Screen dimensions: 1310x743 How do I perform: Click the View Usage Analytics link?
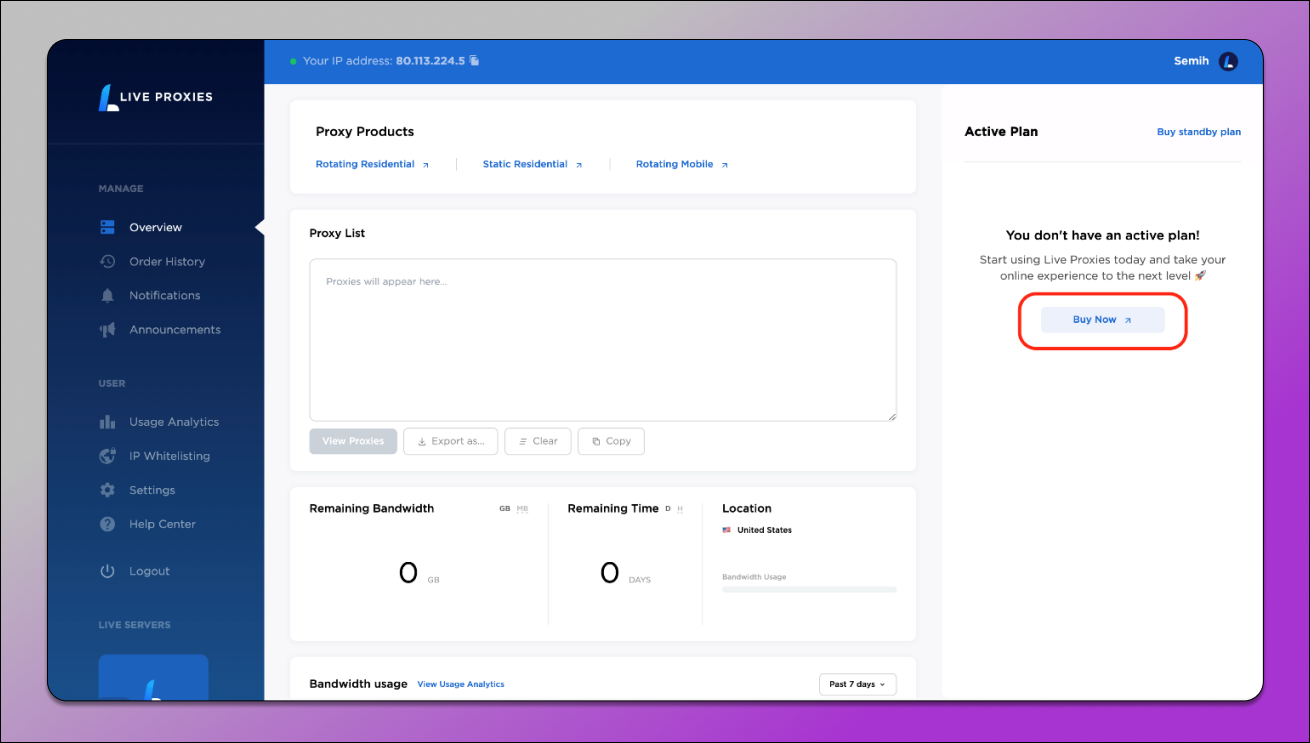pos(461,684)
